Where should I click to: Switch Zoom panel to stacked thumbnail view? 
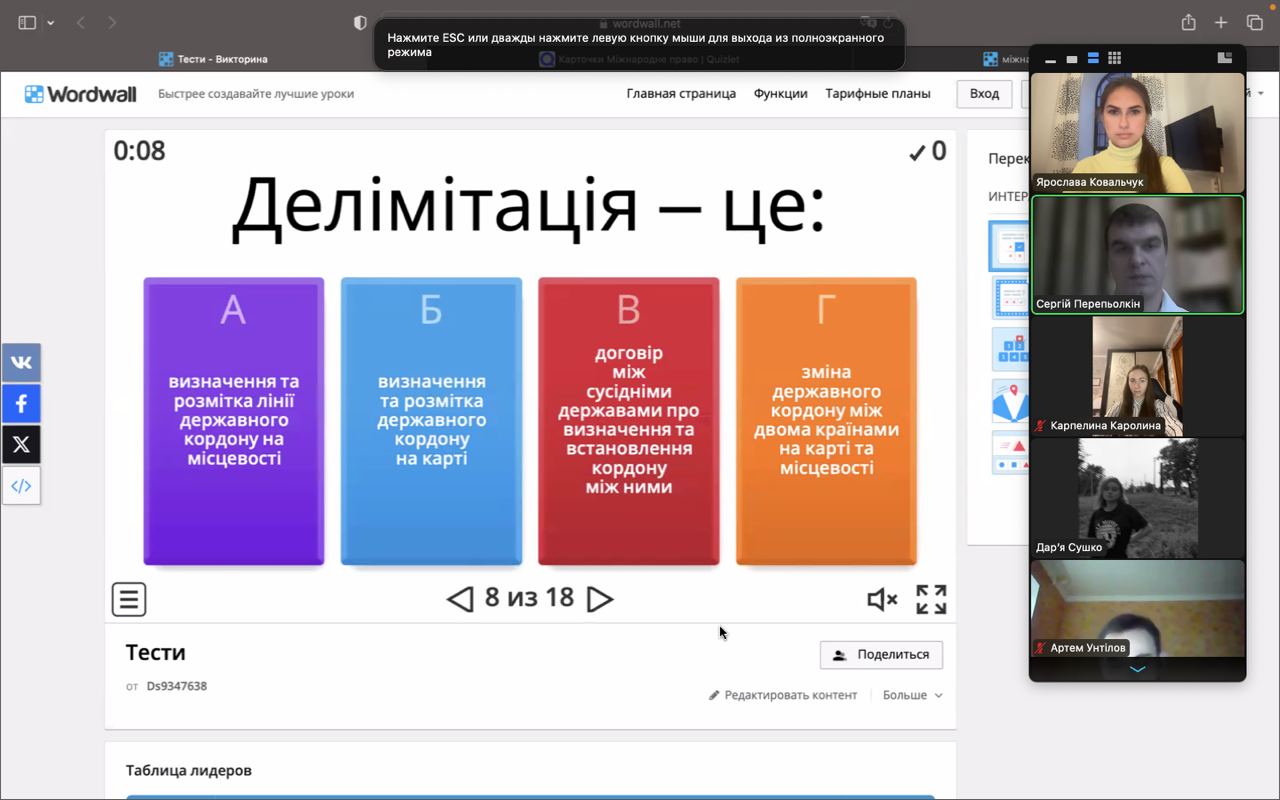click(1093, 59)
